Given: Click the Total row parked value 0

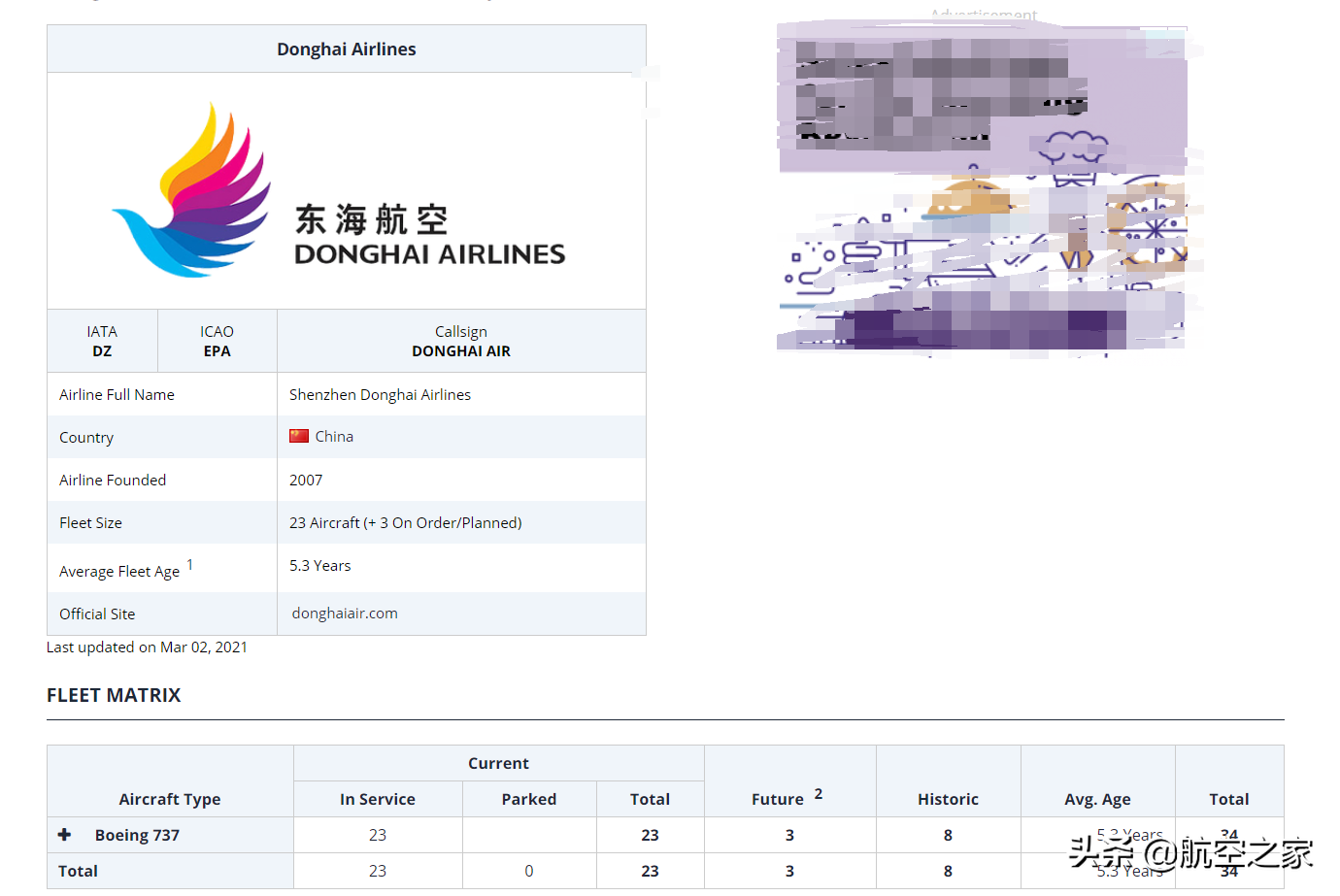Looking at the screenshot, I should tap(529, 871).
